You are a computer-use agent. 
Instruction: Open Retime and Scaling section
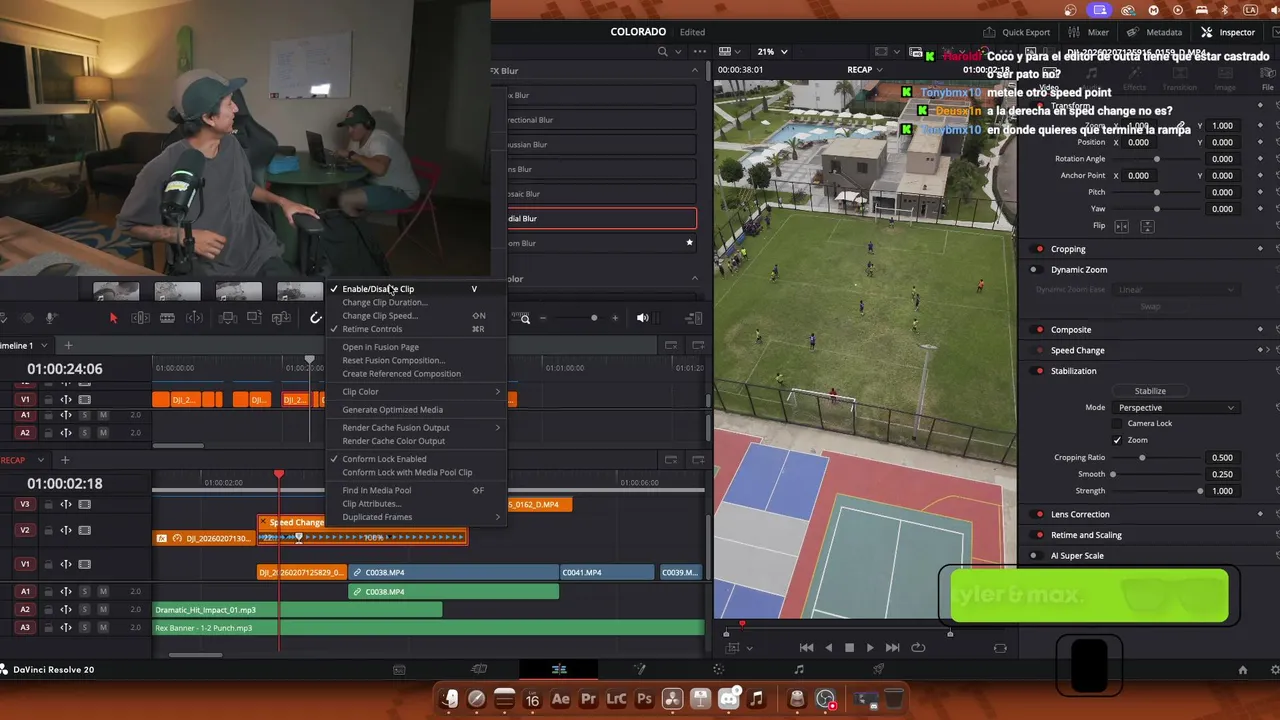[1086, 535]
